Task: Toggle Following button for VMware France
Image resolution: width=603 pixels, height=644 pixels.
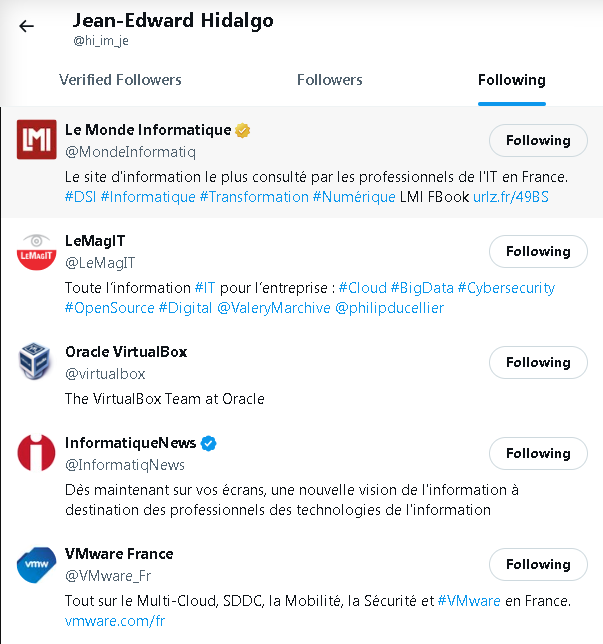Action: pos(538,564)
